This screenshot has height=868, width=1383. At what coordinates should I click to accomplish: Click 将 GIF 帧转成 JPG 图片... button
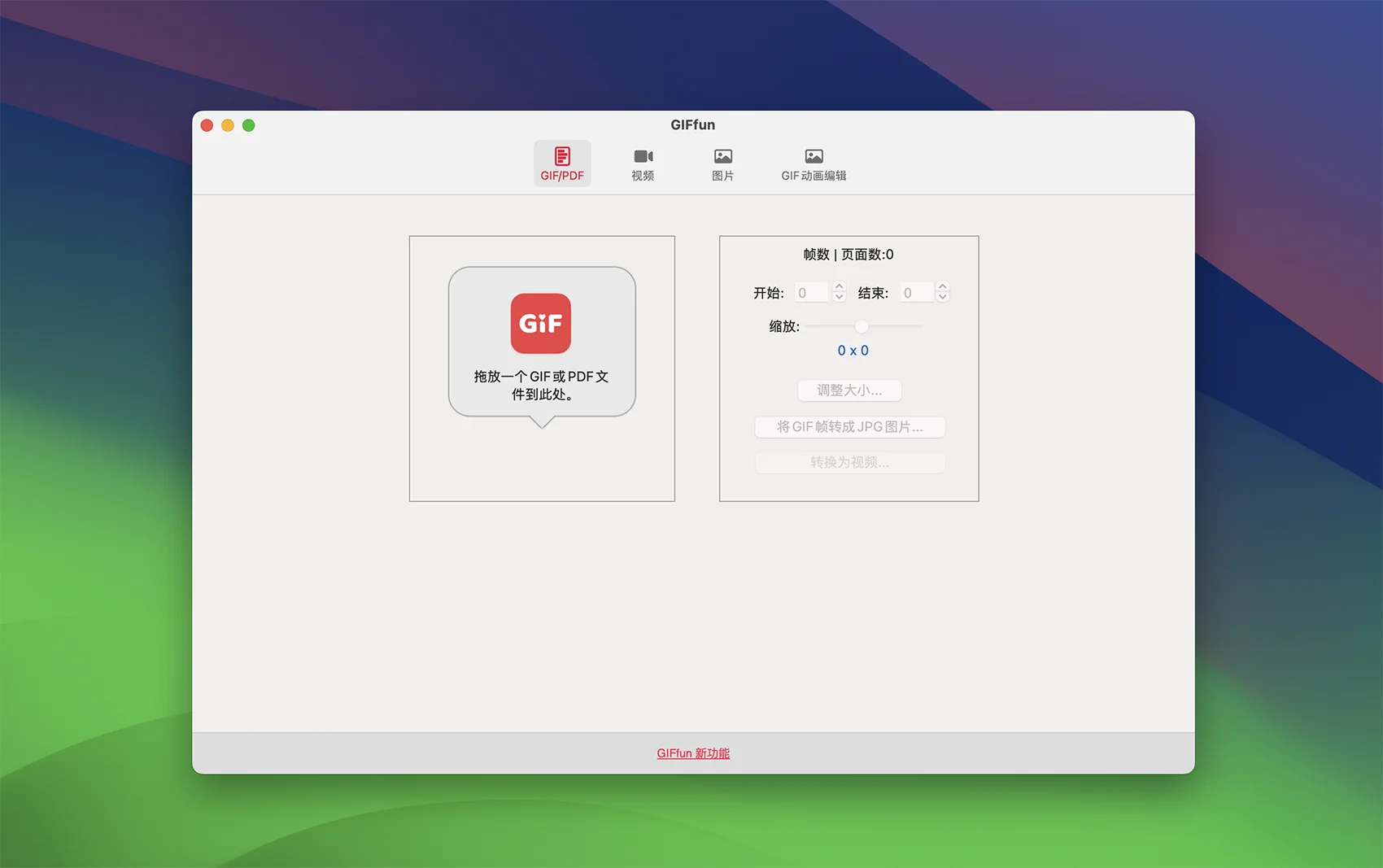point(849,427)
